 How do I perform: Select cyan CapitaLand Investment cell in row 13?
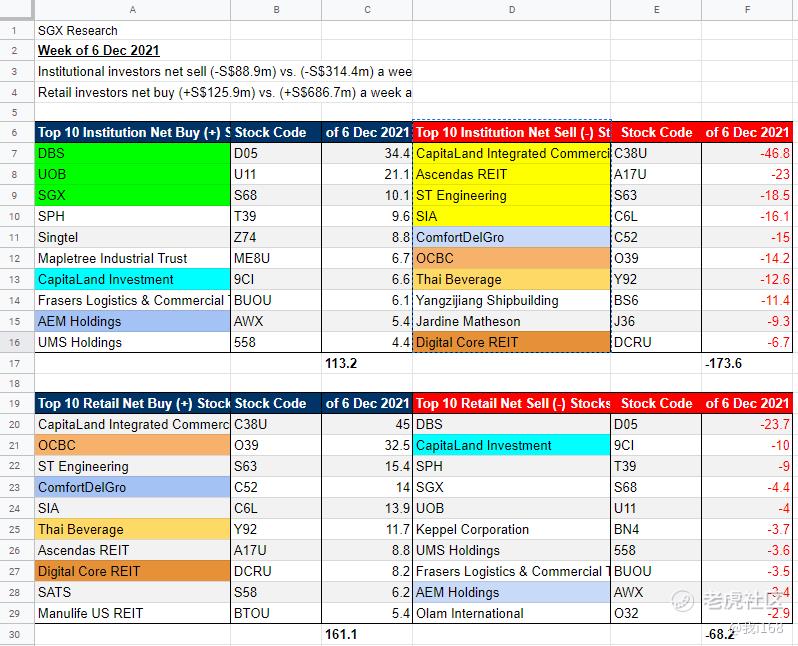point(132,279)
